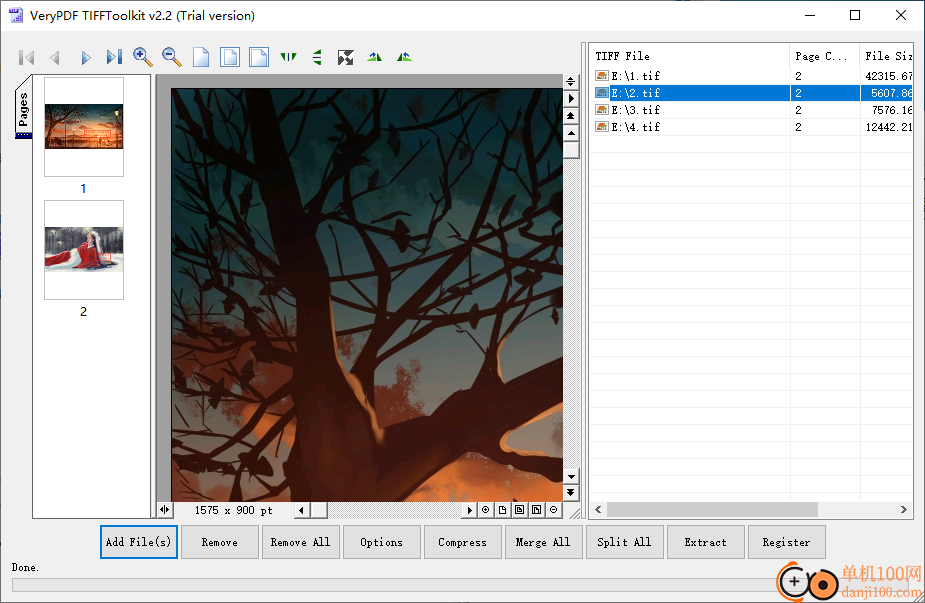Click the vertical split arrows button above scrollbar
Viewport: 925px width, 603px height.
pyautogui.click(x=570, y=81)
